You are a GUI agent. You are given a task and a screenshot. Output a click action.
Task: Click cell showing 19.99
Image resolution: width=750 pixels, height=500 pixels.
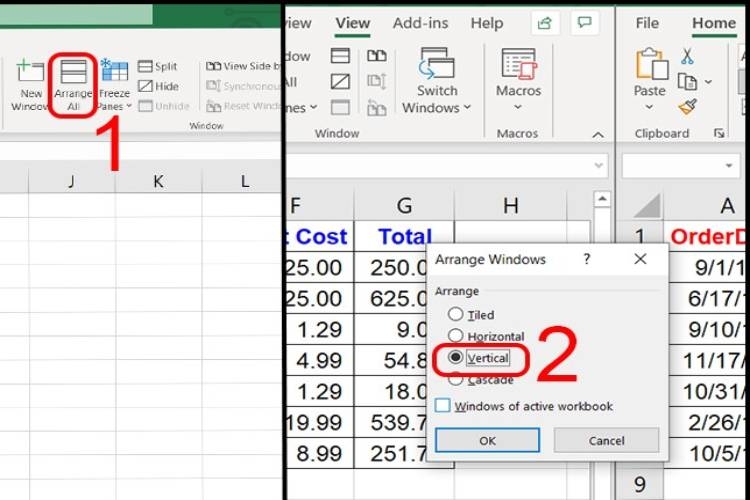(x=320, y=422)
